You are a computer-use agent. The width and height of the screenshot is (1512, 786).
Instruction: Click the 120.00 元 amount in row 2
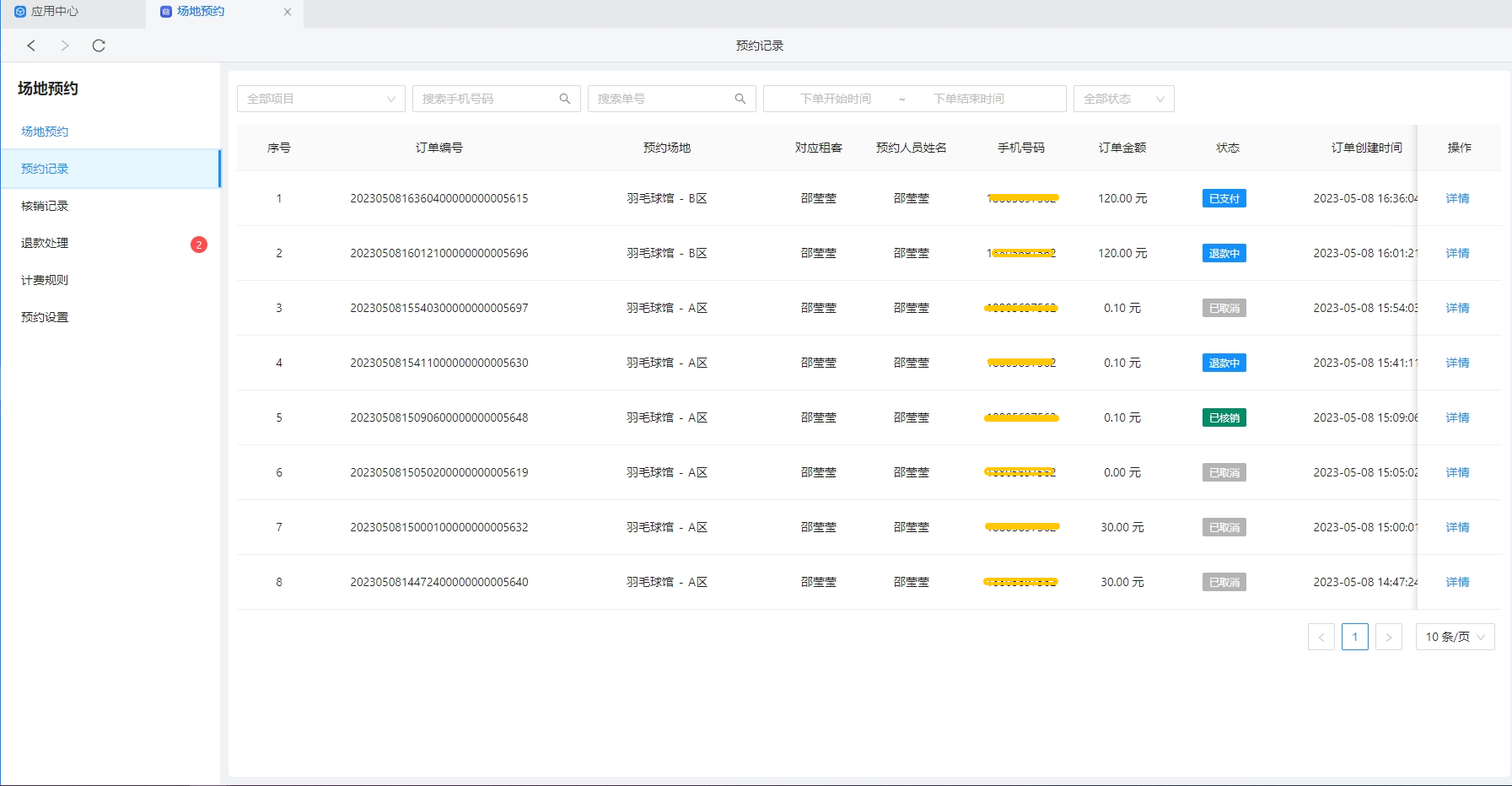pos(1122,253)
